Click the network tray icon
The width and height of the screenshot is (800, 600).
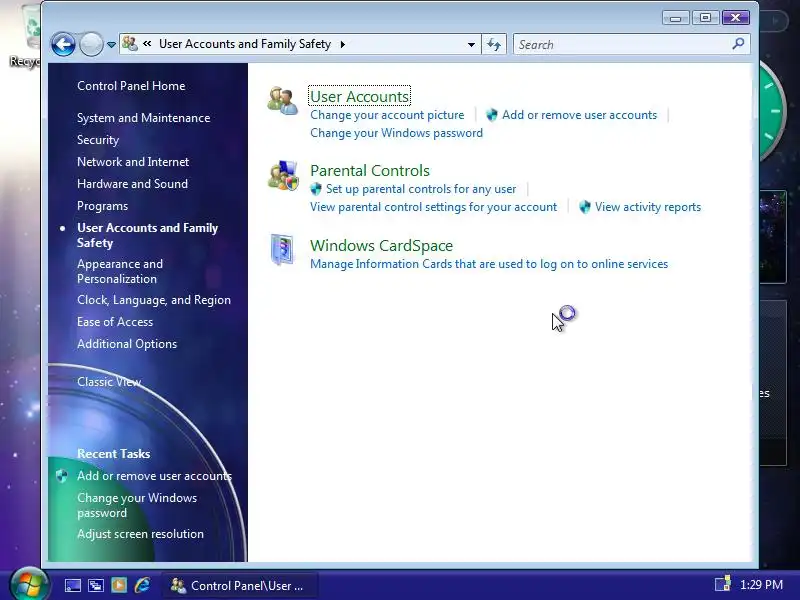[x=722, y=585]
